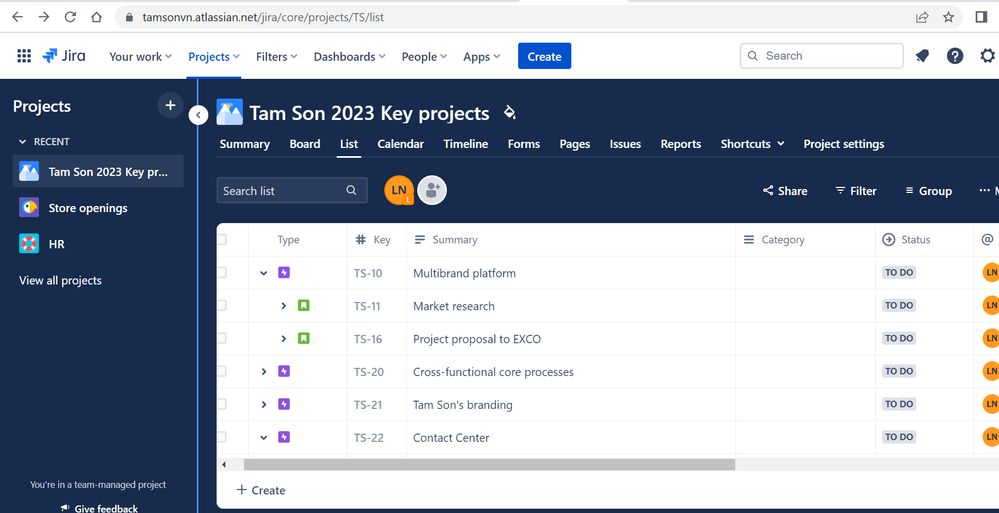Click the epic icon for TS-20

pyautogui.click(x=284, y=371)
